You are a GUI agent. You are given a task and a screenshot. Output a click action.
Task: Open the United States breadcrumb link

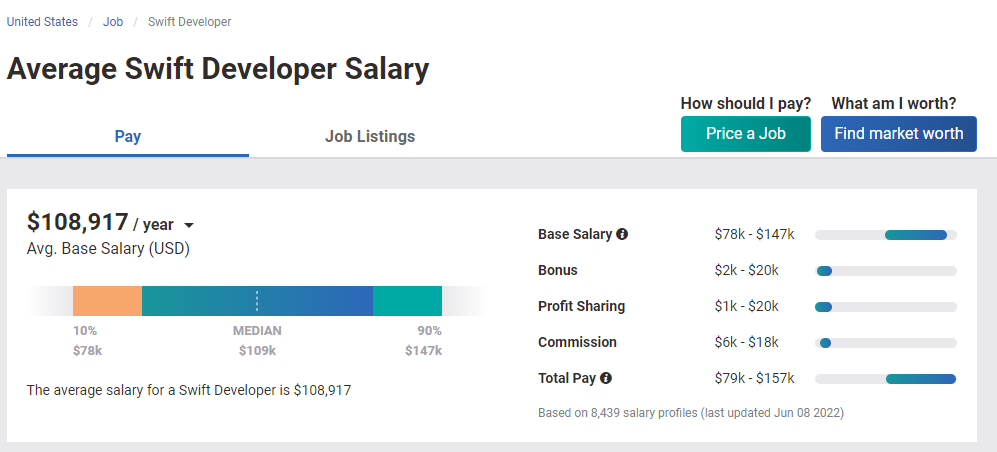[42, 22]
